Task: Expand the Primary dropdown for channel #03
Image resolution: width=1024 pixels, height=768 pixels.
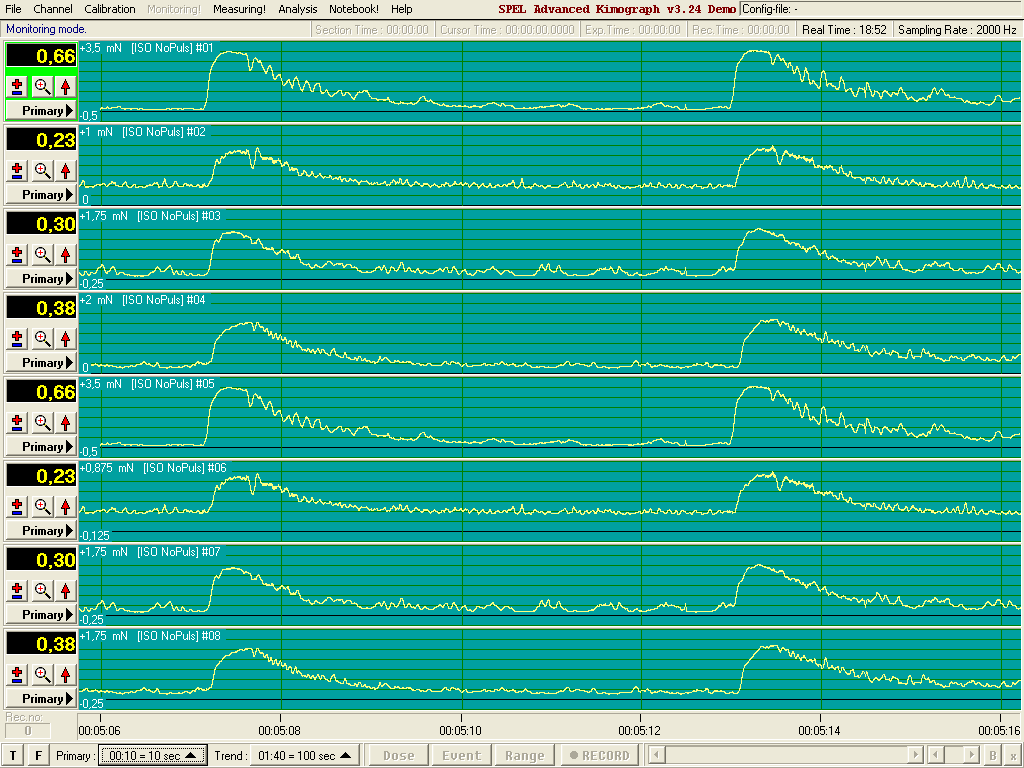Action: pyautogui.click(x=41, y=279)
